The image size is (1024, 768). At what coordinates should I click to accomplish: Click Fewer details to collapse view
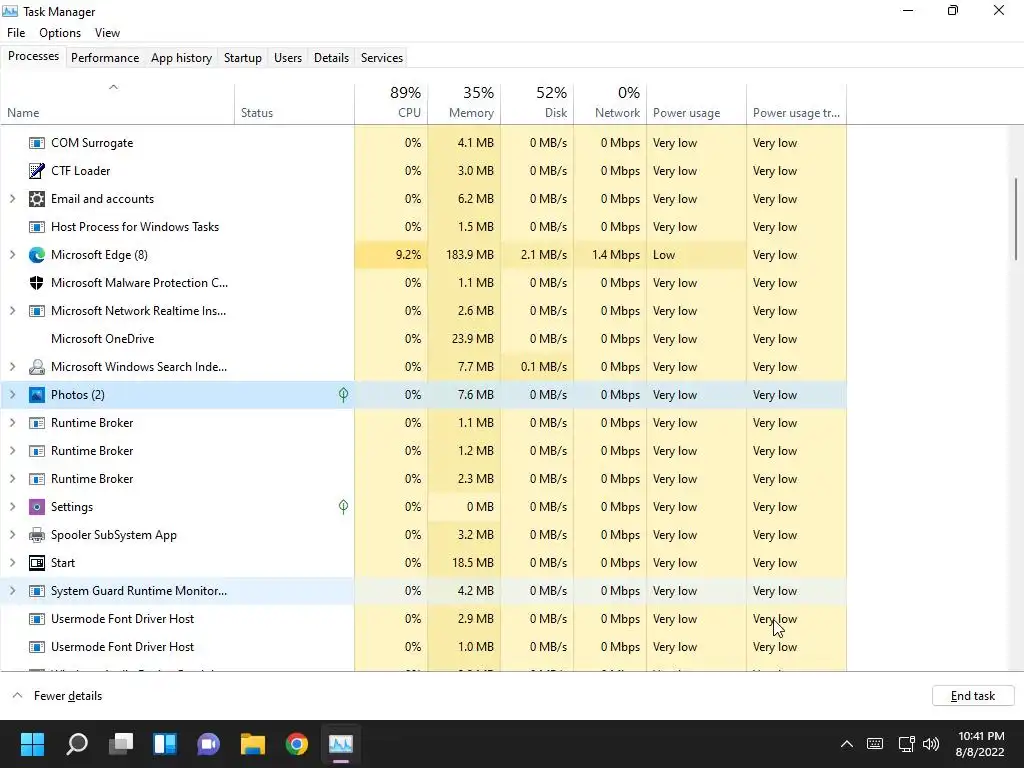[x=57, y=696]
